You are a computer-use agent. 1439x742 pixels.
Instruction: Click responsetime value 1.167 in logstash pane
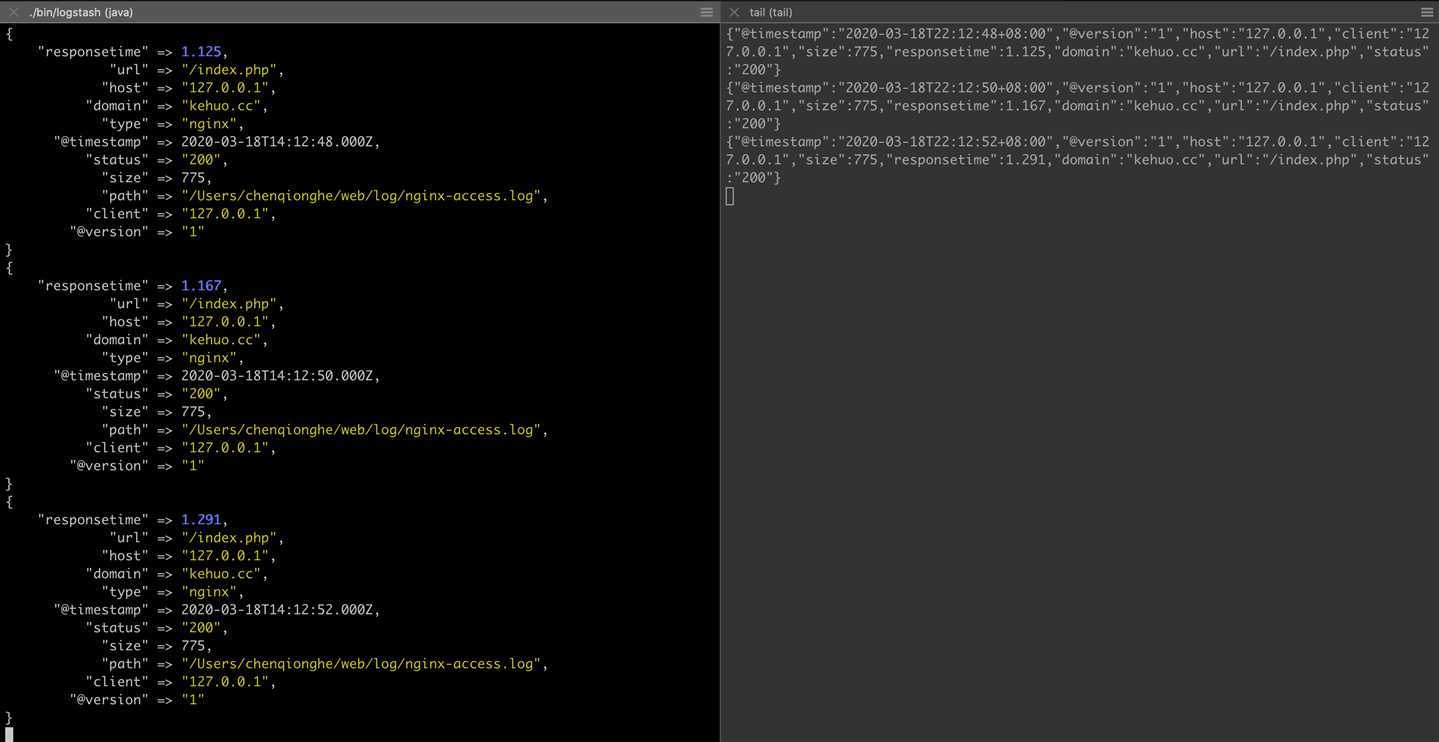(x=201, y=286)
